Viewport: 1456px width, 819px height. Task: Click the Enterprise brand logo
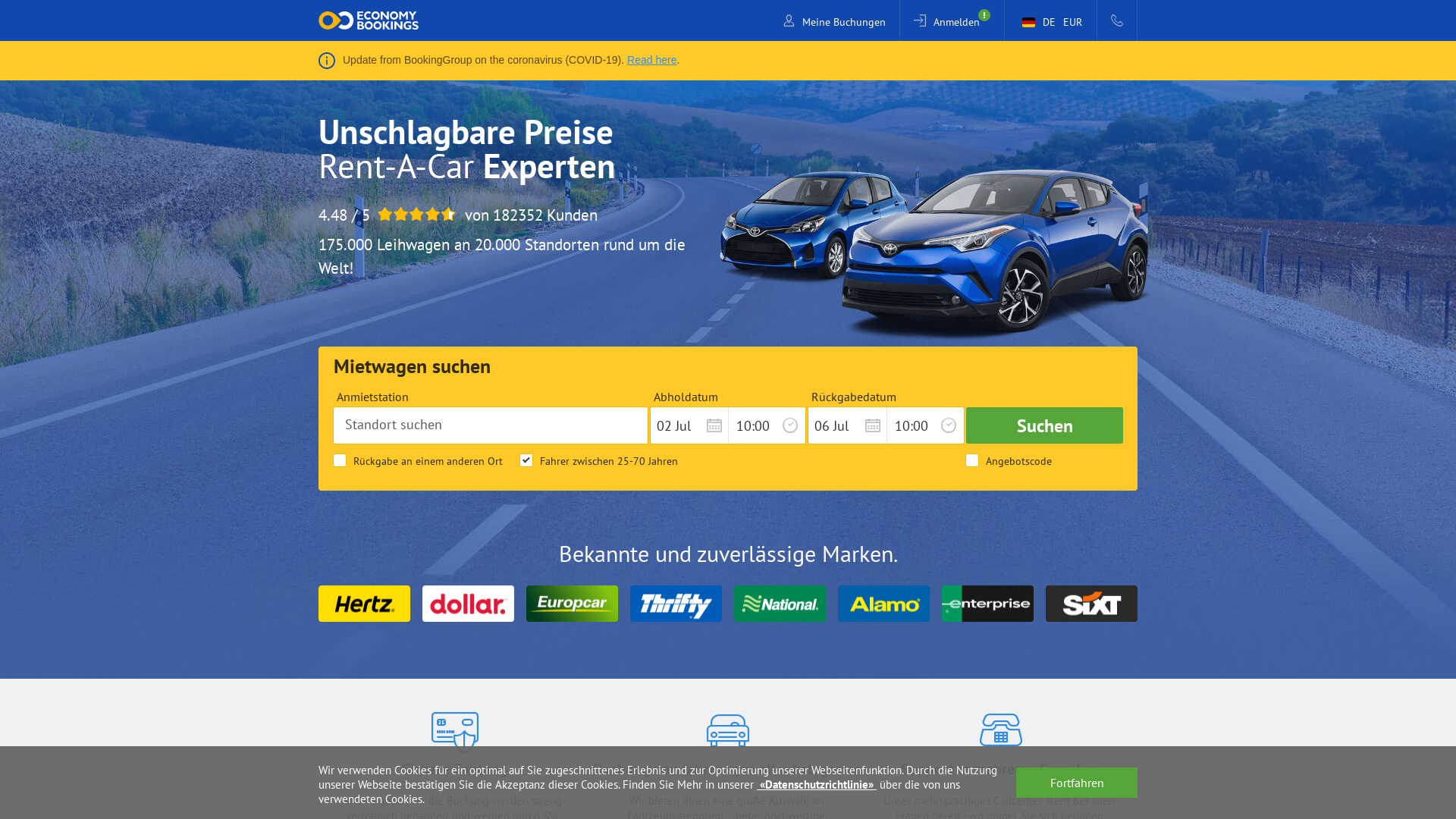pos(987,604)
